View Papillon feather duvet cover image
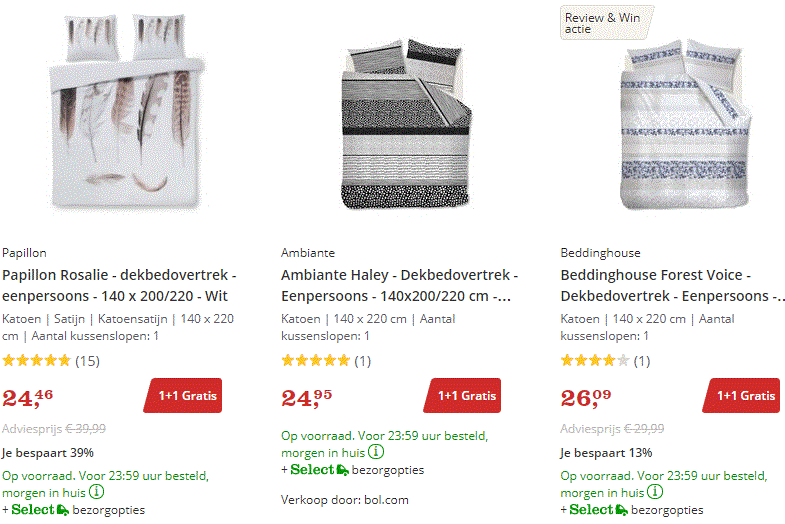Viewport: 785px width, 524px height. [x=119, y=118]
